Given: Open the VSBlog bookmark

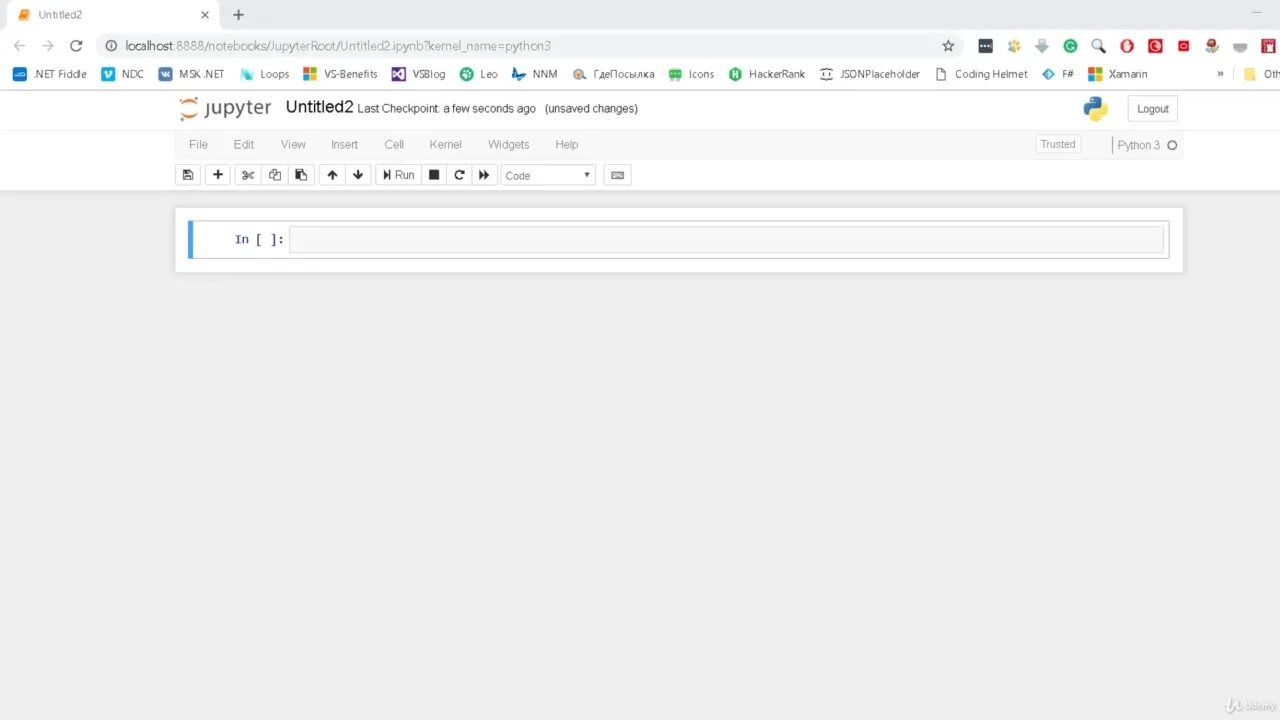Looking at the screenshot, I should tap(418, 74).
